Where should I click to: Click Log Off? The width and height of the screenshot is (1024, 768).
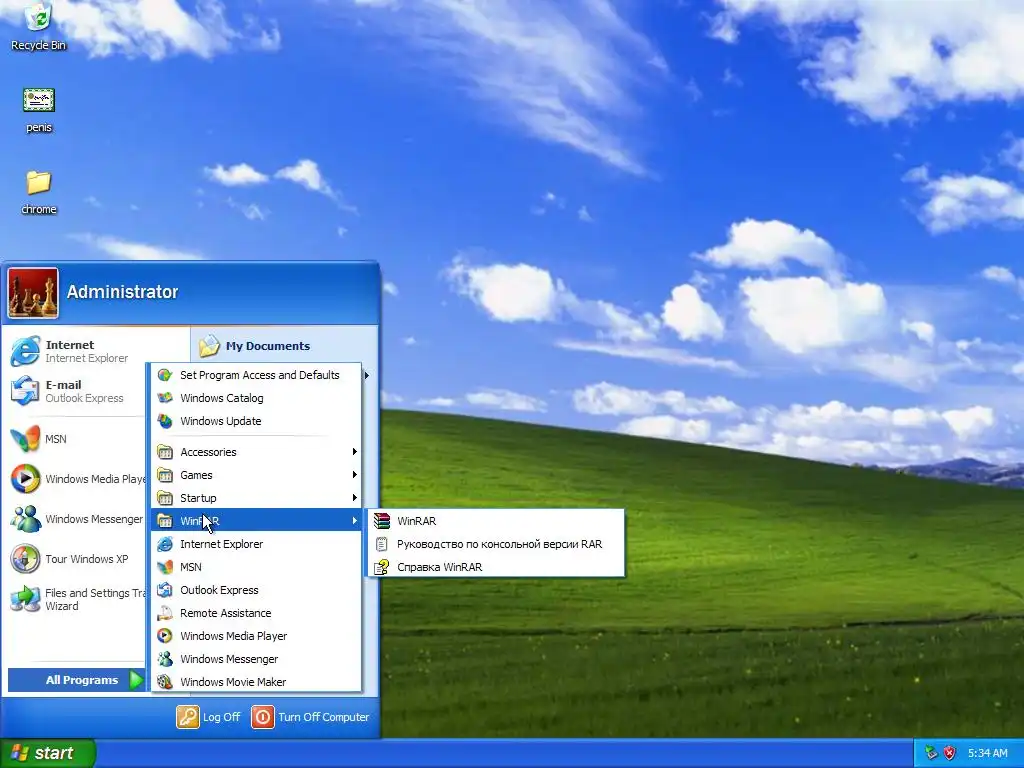click(209, 717)
